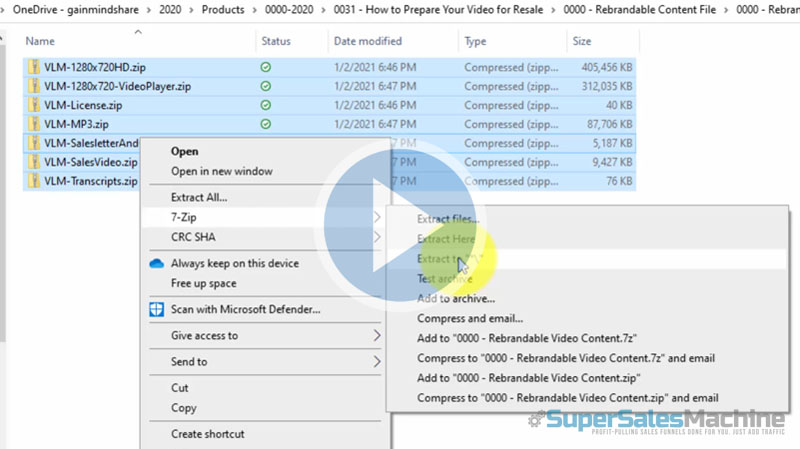
Task: Click the VLM-Transcripts.zip file icon
Action: 34,181
